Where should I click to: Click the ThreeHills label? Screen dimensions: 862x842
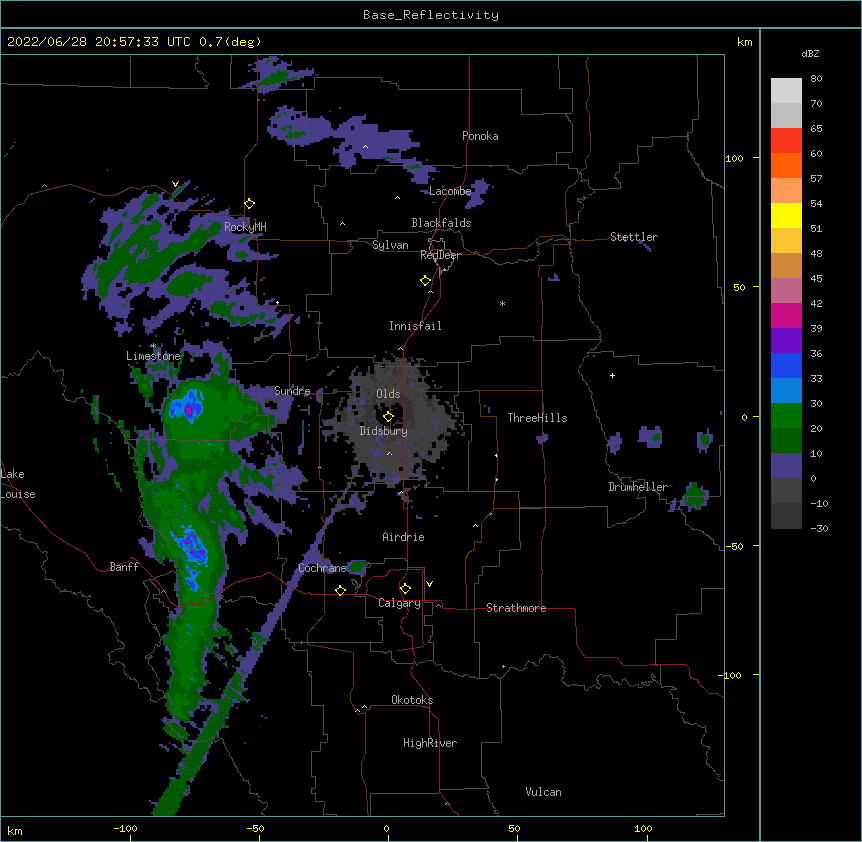click(x=537, y=418)
